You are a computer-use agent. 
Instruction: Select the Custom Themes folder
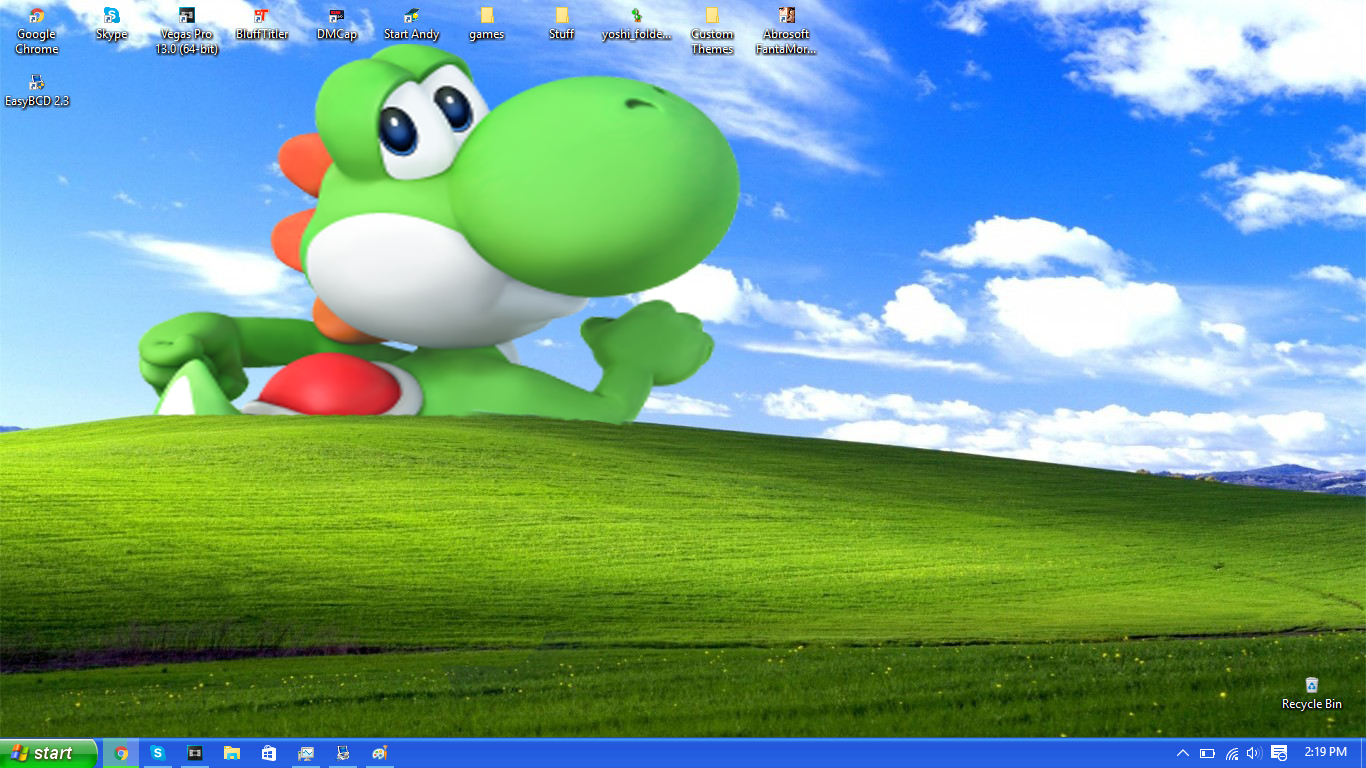click(712, 30)
